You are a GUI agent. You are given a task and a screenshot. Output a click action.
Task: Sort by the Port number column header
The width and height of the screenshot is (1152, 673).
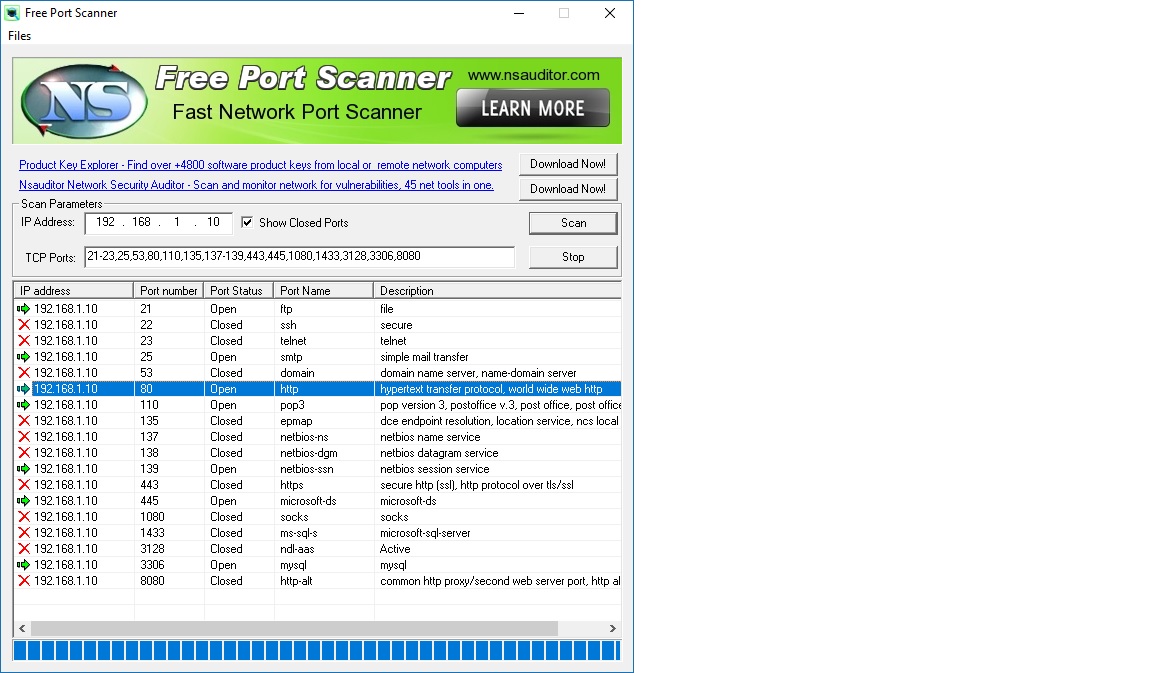click(168, 291)
